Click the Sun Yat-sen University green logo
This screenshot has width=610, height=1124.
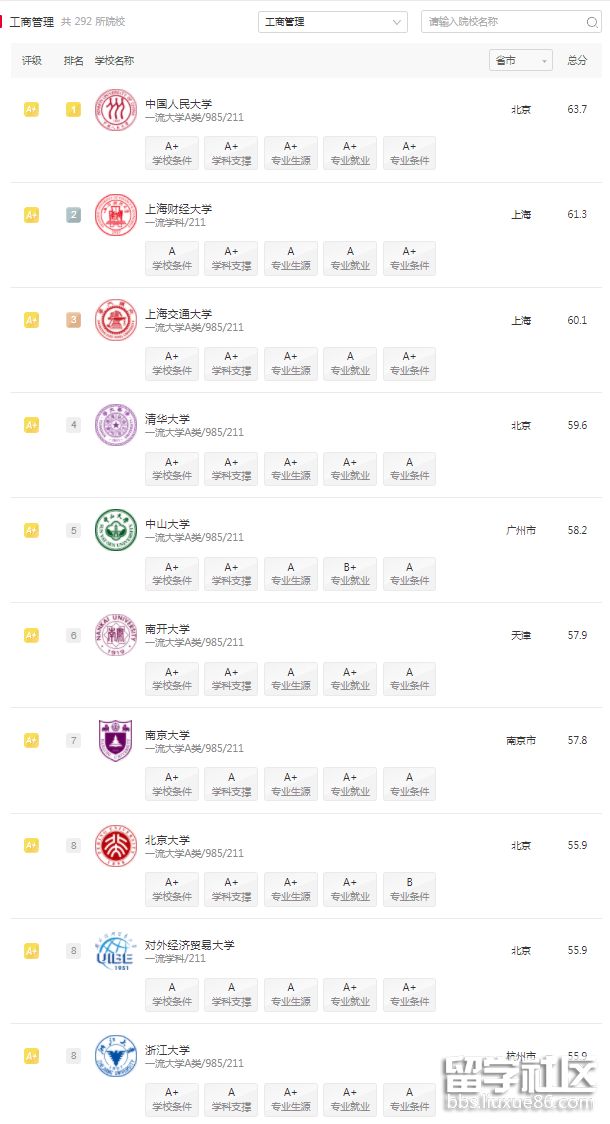point(115,530)
